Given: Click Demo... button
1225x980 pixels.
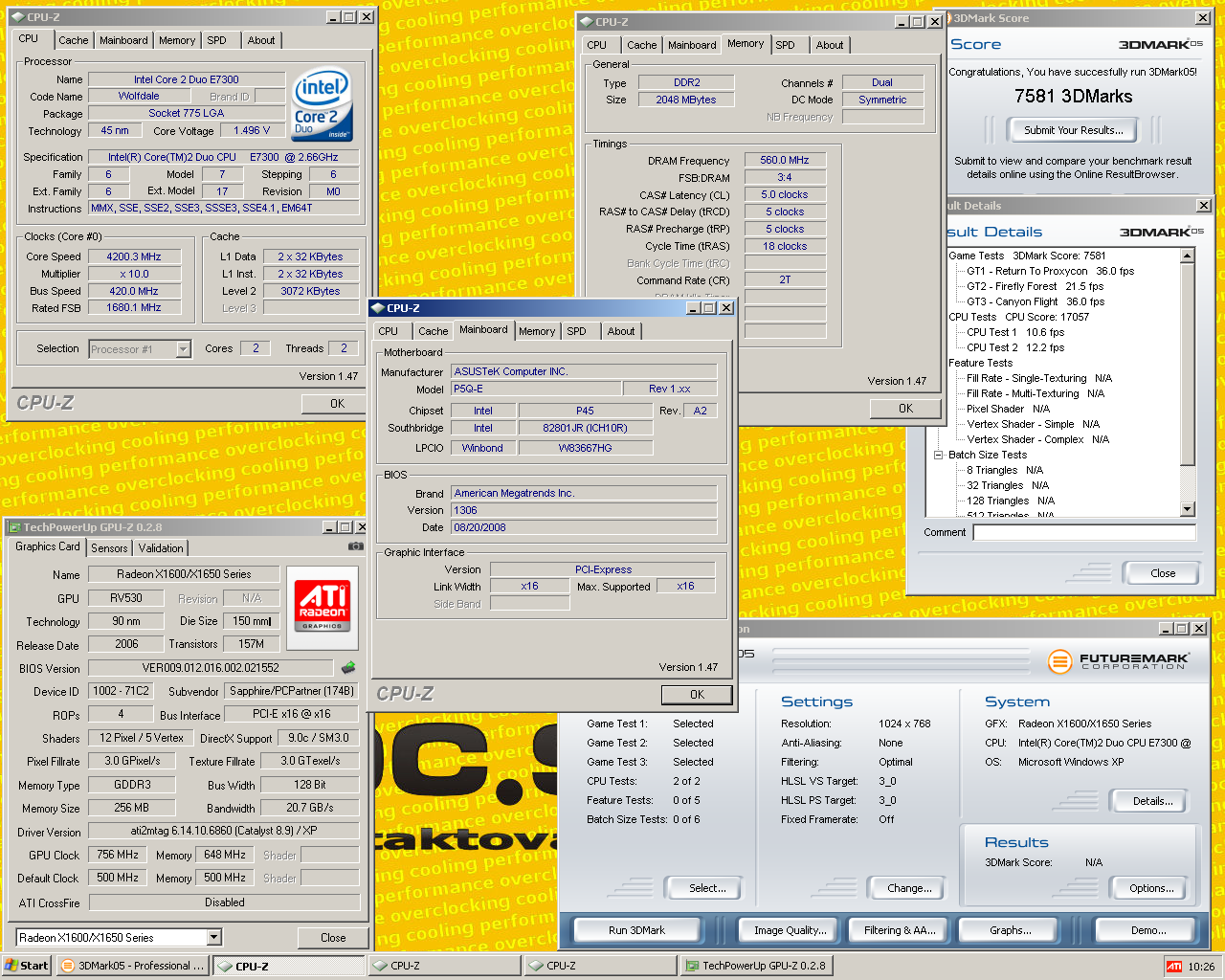Looking at the screenshot, I should click(x=1147, y=930).
